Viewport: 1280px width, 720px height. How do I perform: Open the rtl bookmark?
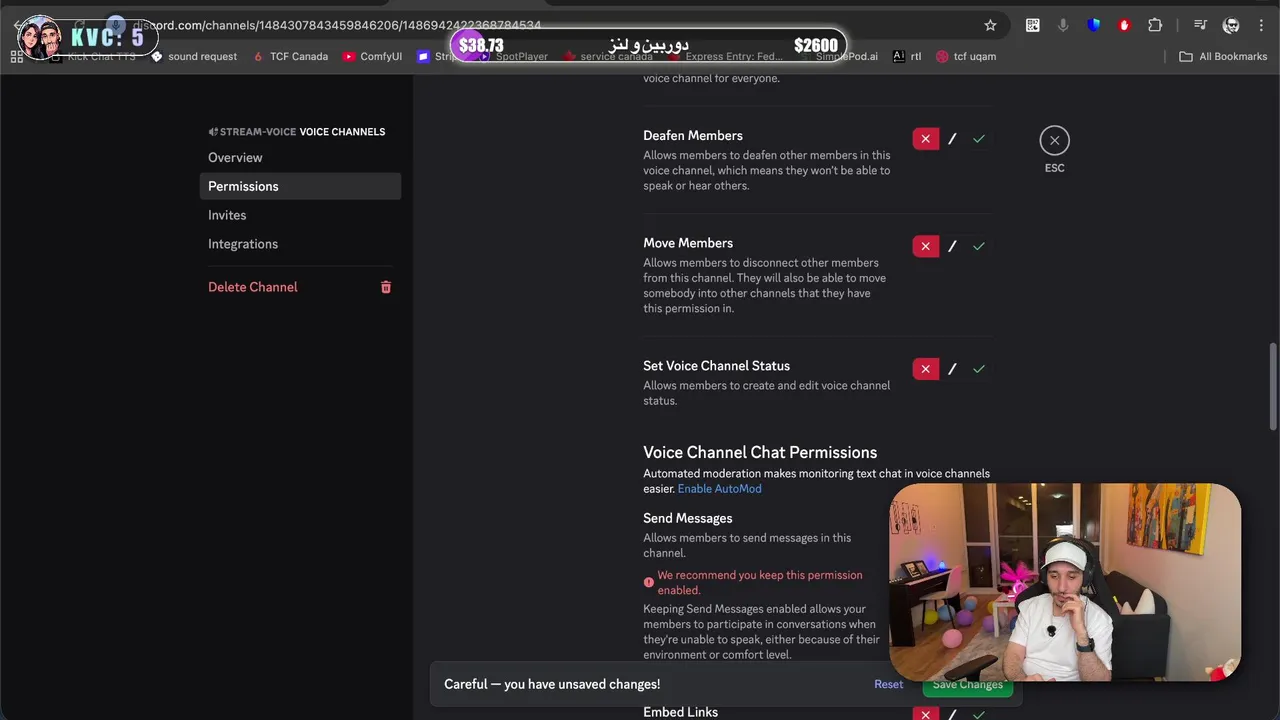pyautogui.click(x=907, y=57)
